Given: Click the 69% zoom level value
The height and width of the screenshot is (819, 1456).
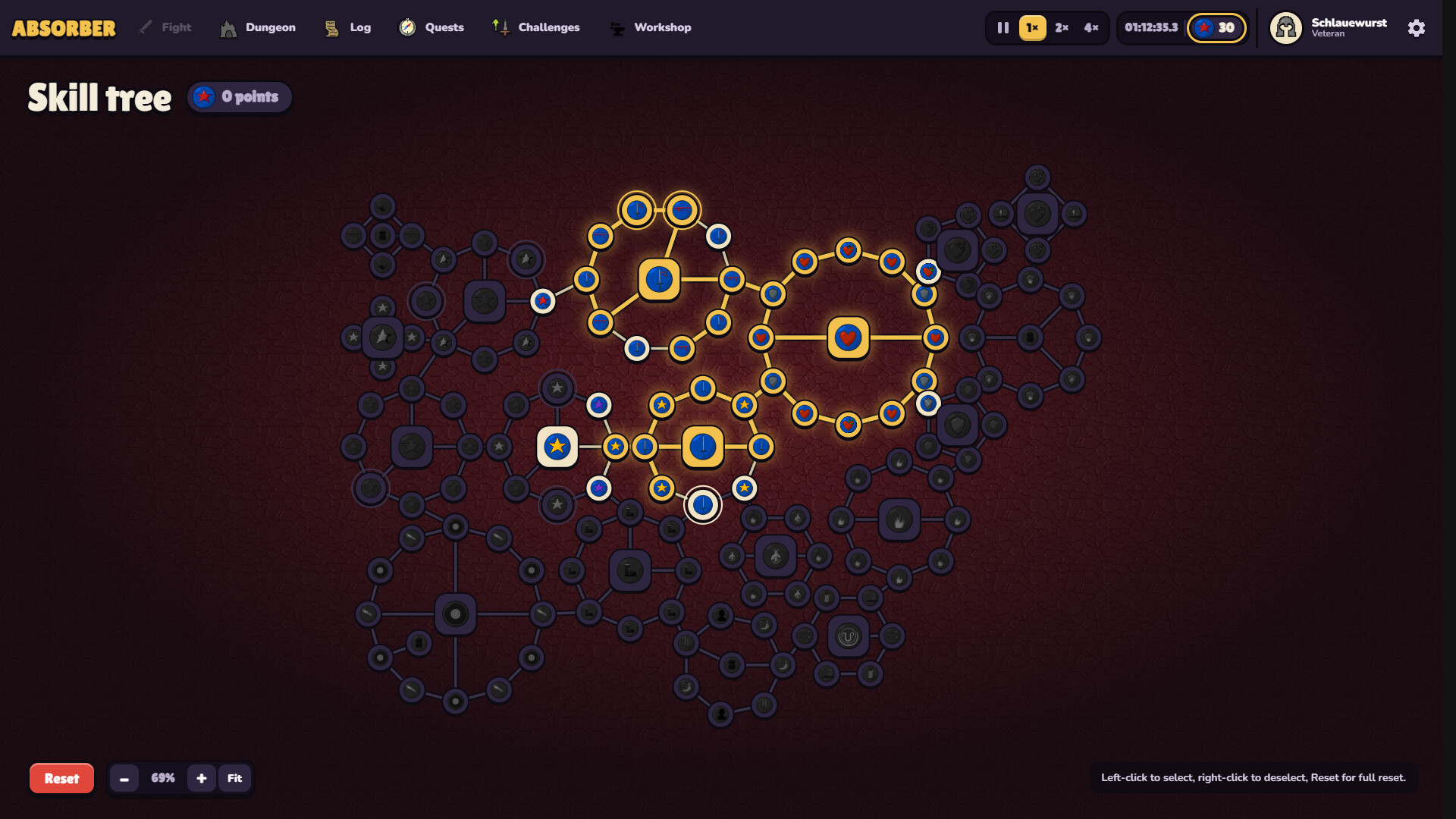Looking at the screenshot, I should coord(163,778).
